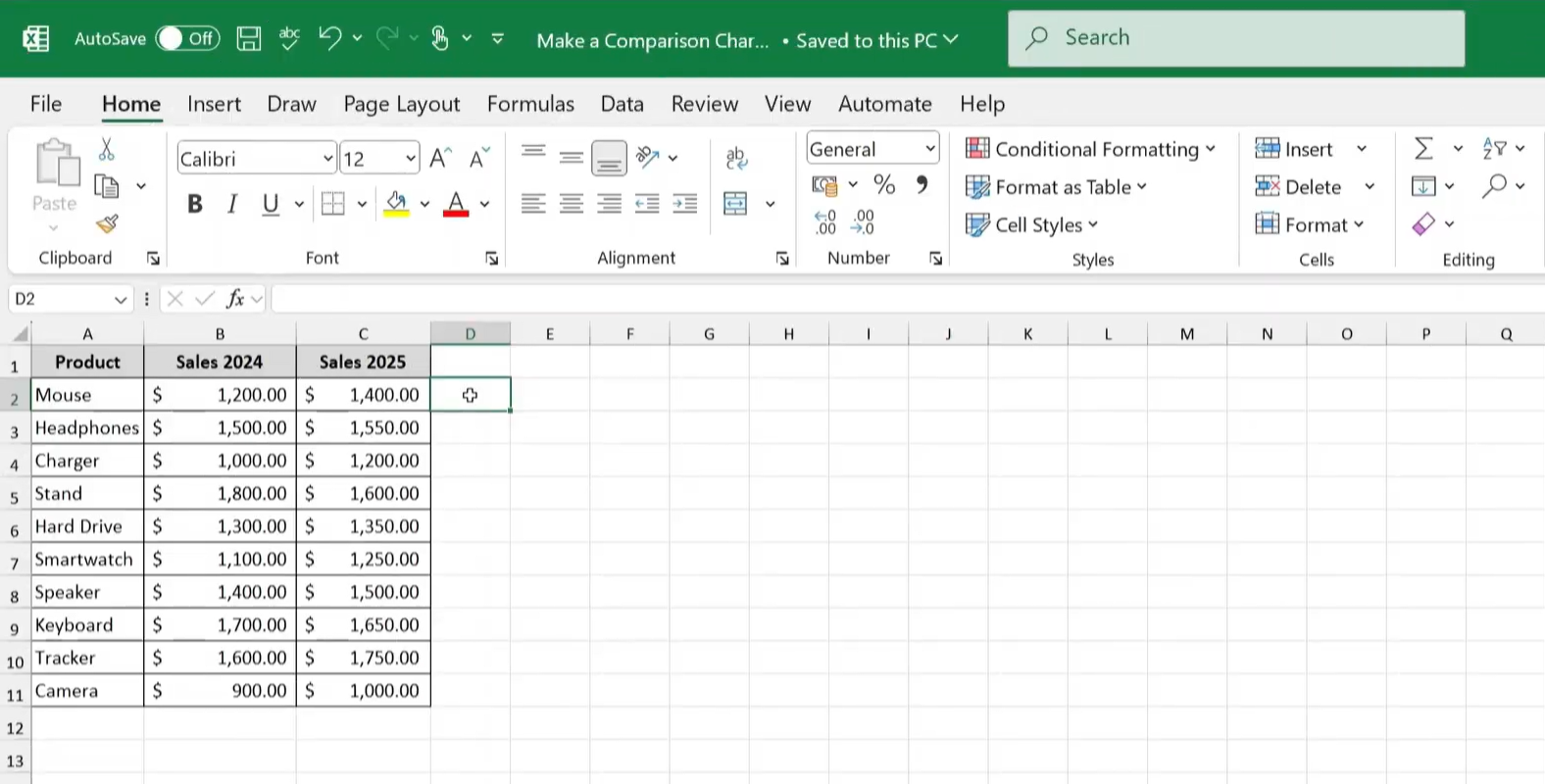Viewport: 1545px width, 784px height.
Task: Toggle Italic formatting
Action: coord(232,204)
